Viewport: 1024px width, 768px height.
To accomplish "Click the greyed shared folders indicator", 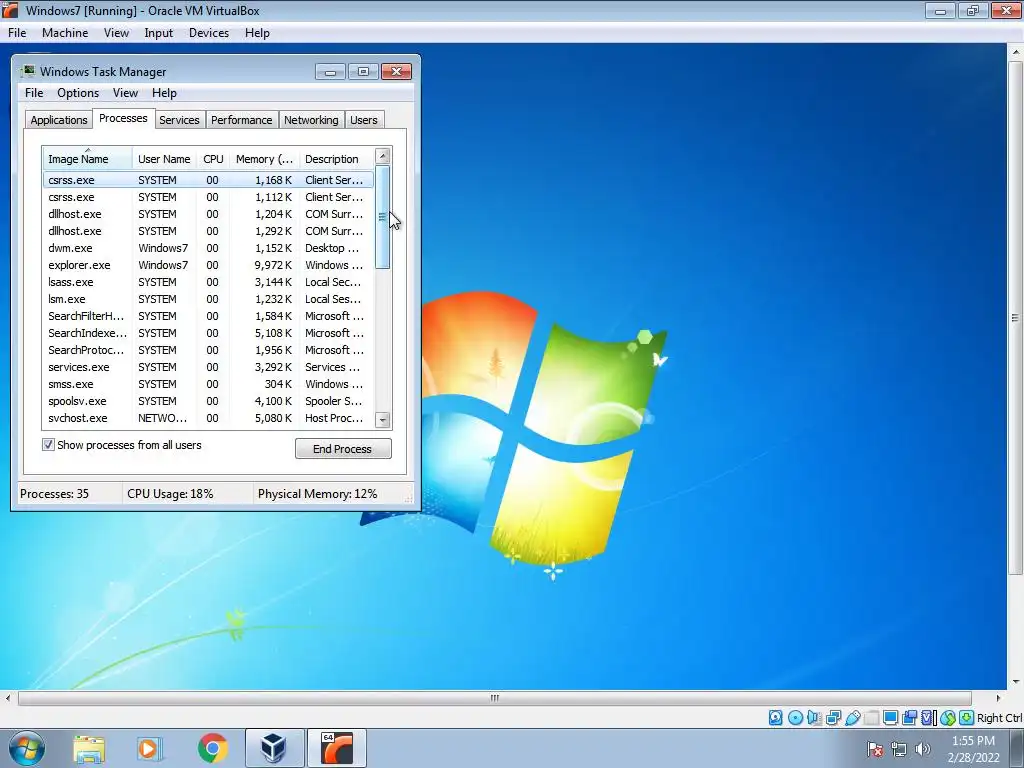I will [871, 718].
